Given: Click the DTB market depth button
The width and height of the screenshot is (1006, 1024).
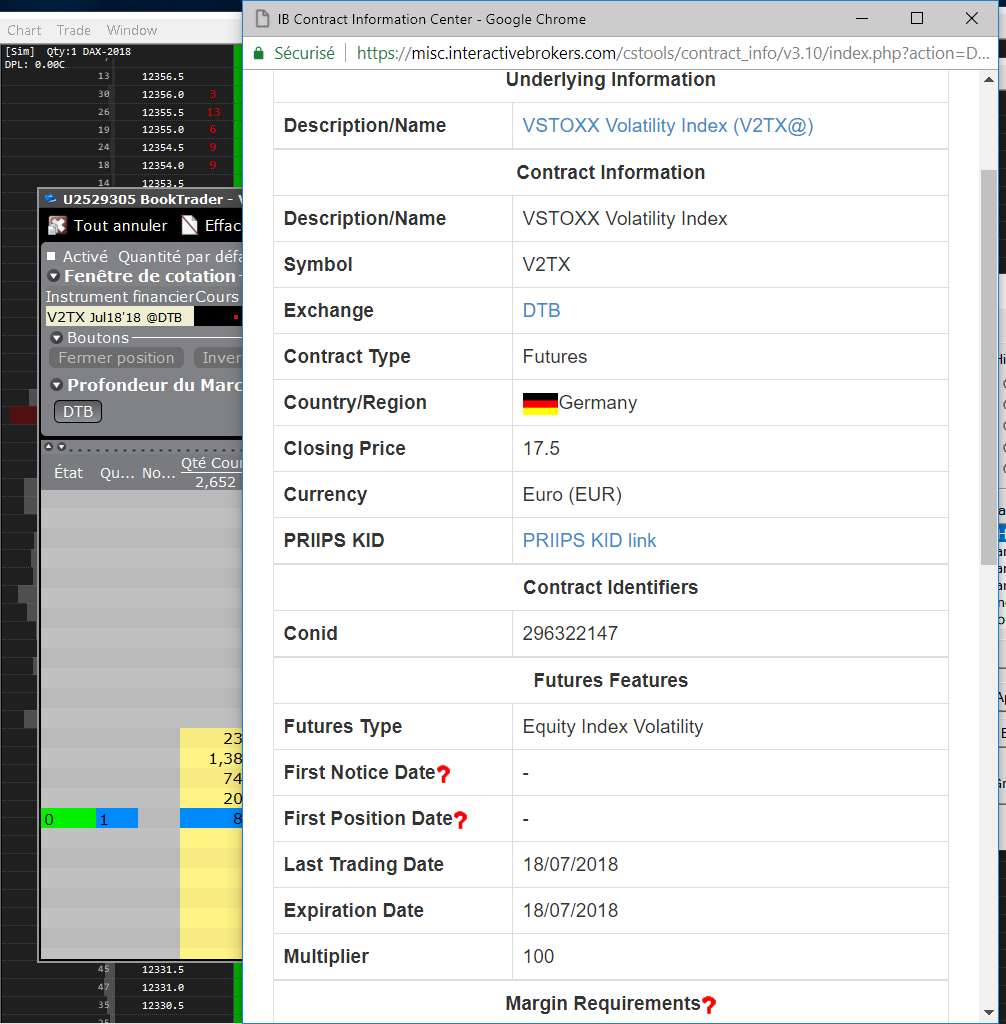Looking at the screenshot, I should [x=78, y=411].
